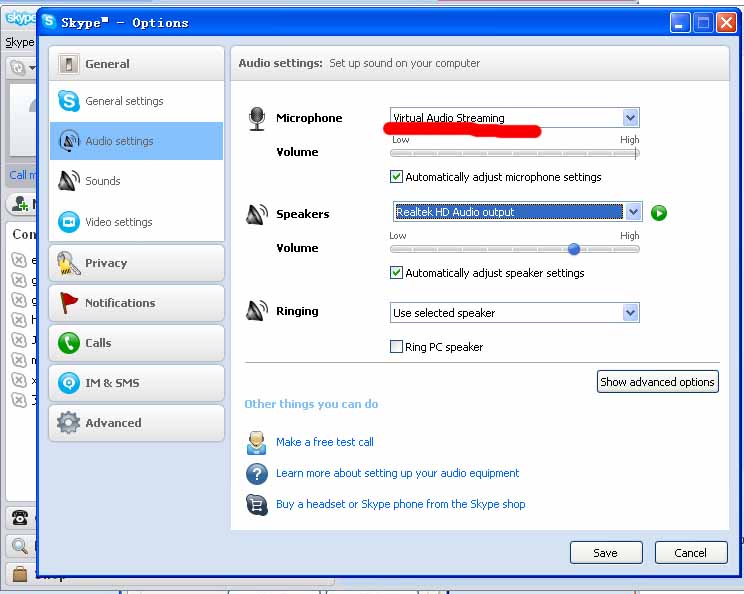The width and height of the screenshot is (744, 594).
Task: Open the Advanced section
Action: (x=136, y=422)
